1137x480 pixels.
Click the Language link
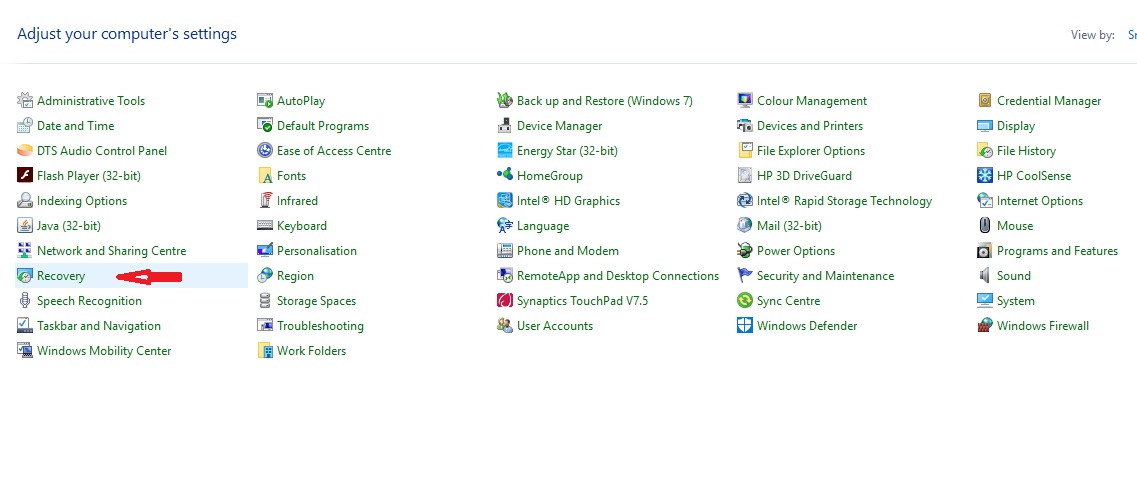pos(543,226)
